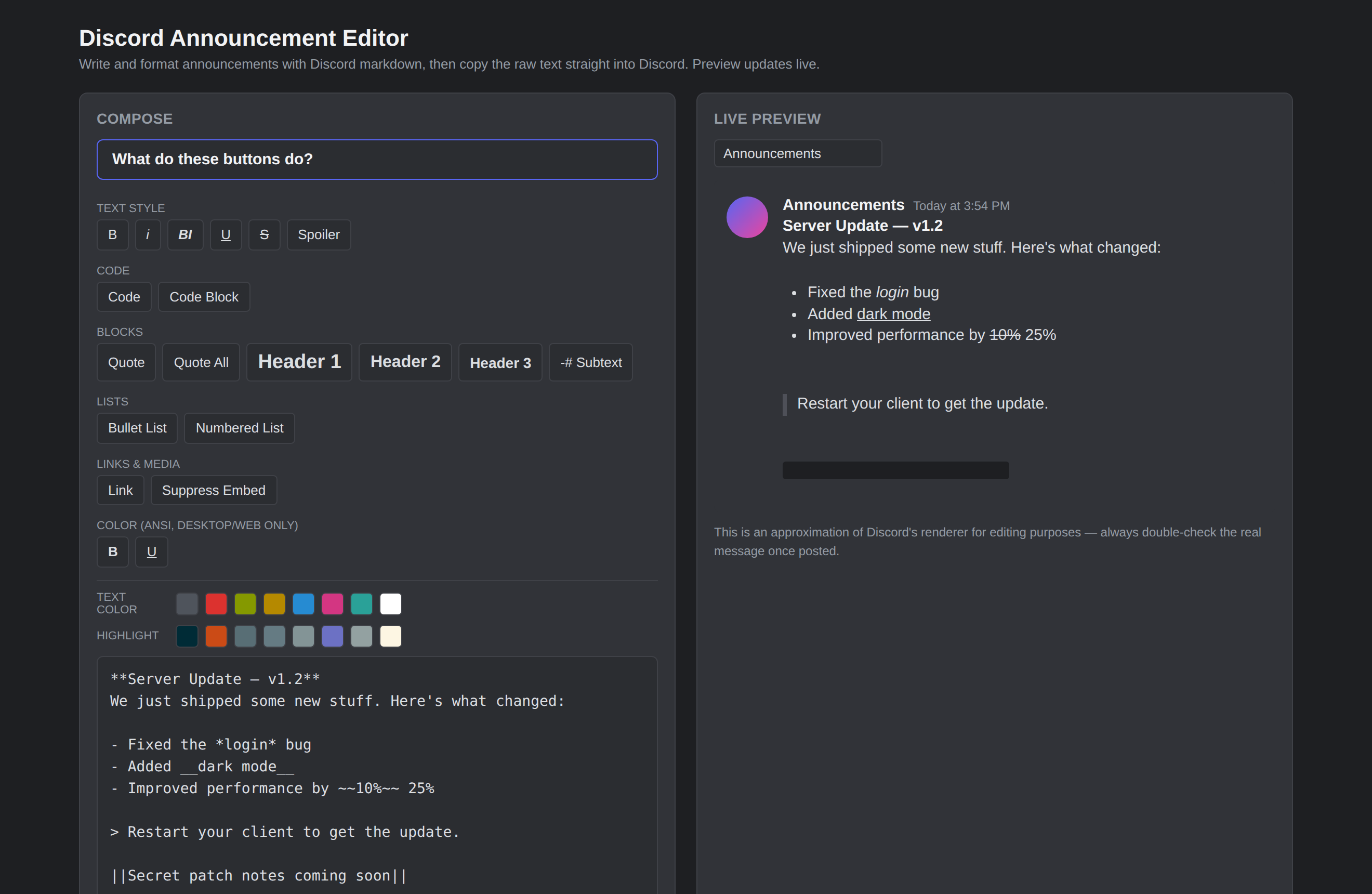Click the '||Secret patch notes coming soon||' line
This screenshot has width=1372, height=894.
click(258, 875)
